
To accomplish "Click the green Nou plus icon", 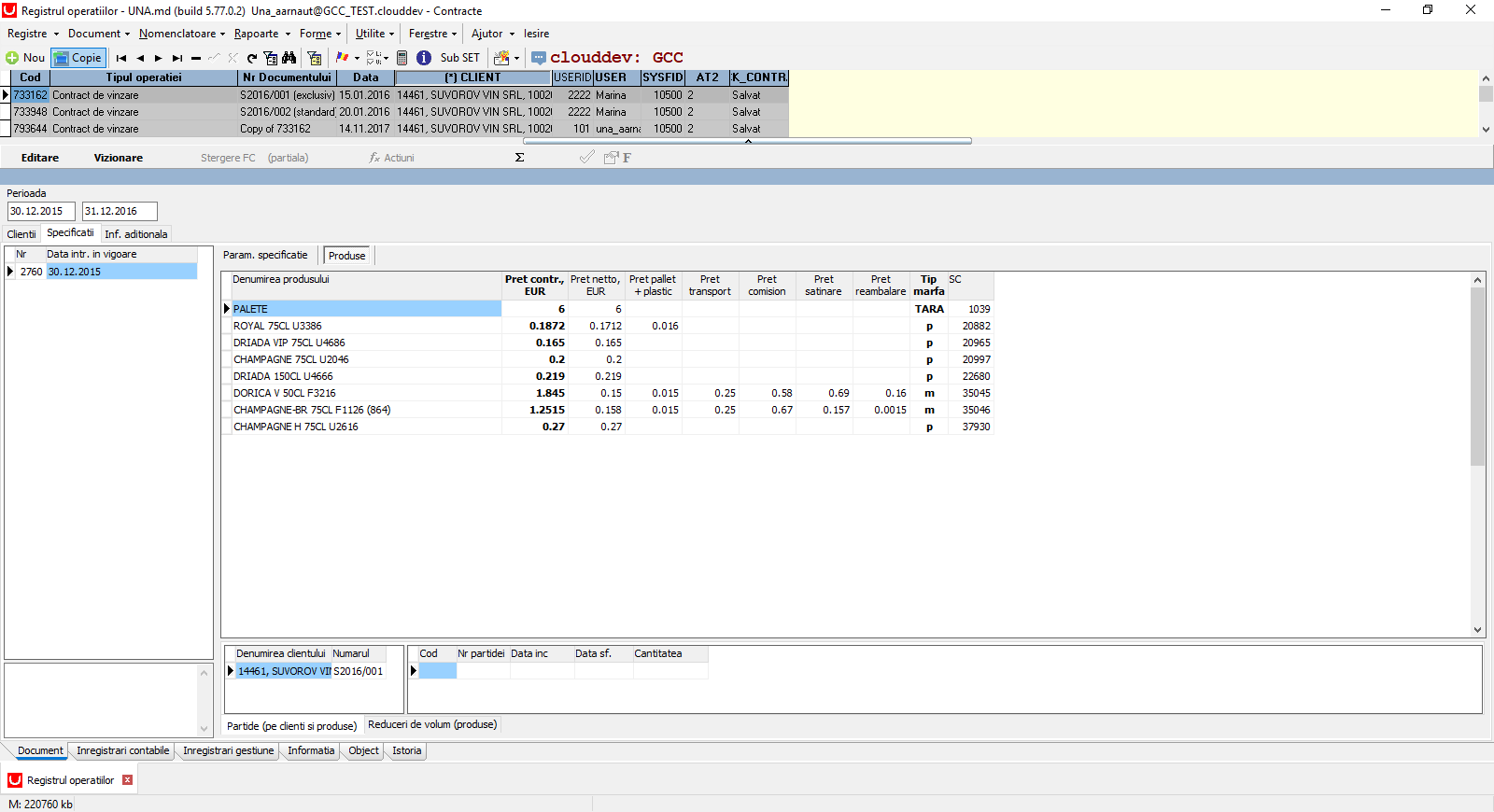I will point(12,58).
